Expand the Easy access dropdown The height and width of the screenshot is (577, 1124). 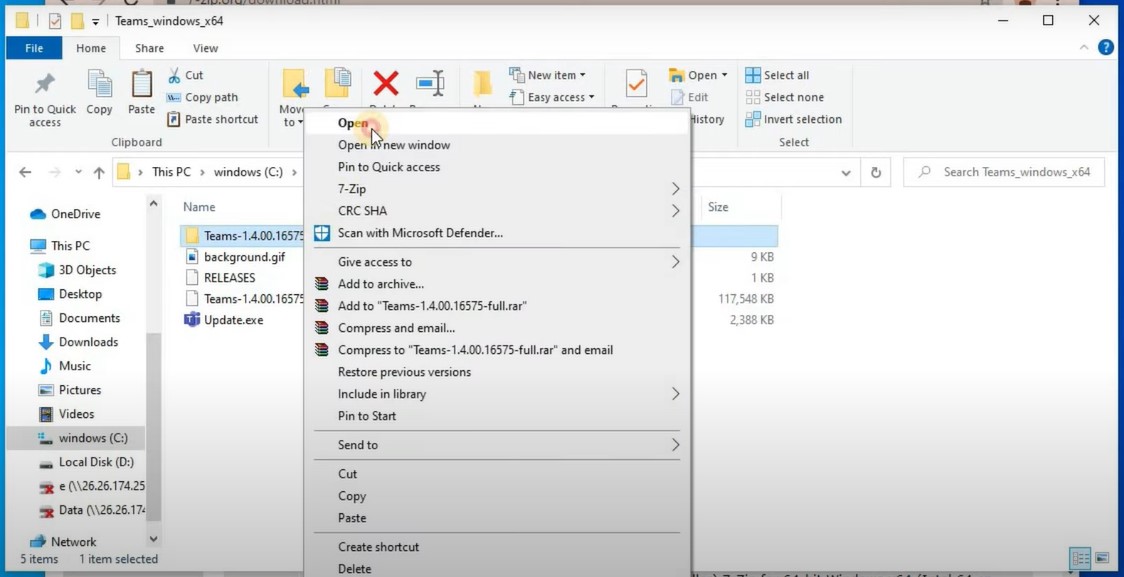(556, 97)
